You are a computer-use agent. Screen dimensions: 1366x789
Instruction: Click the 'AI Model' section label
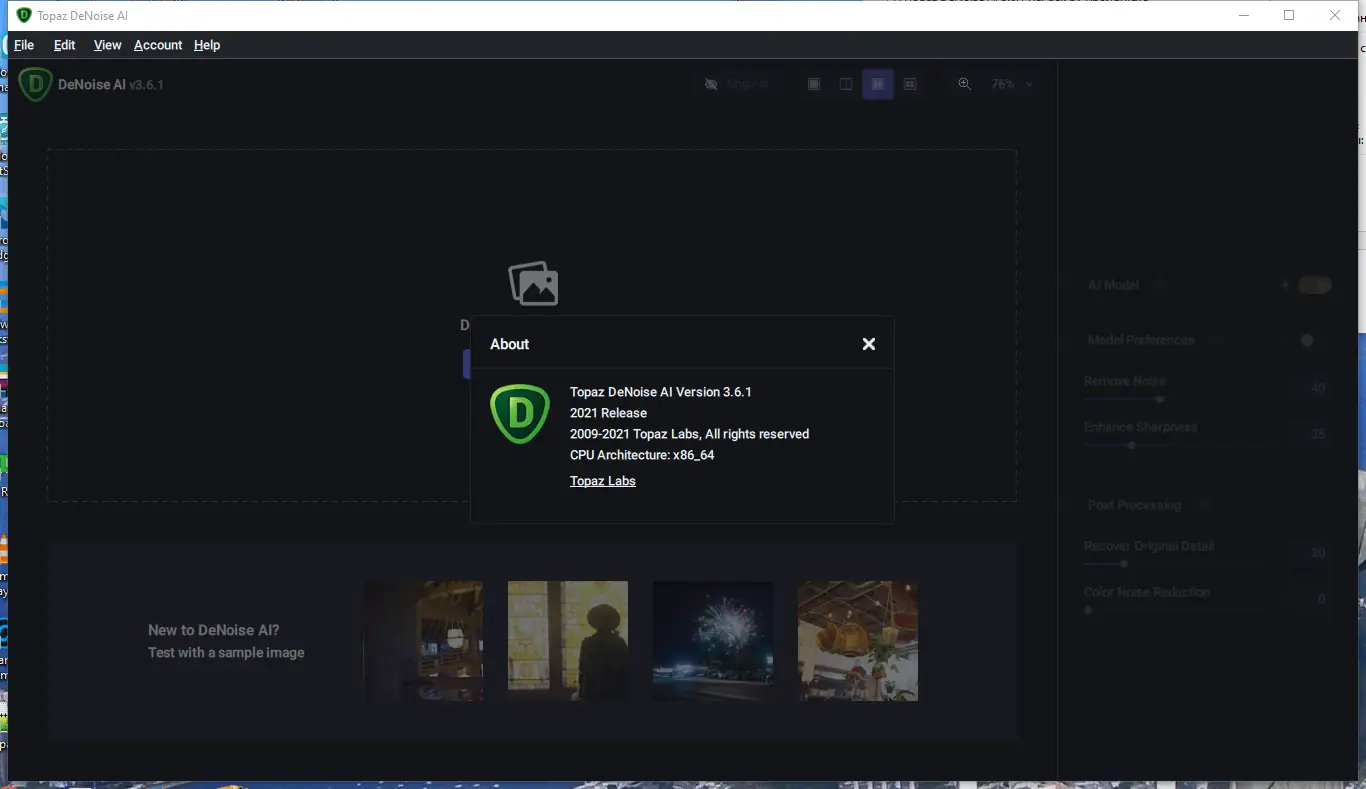point(1113,285)
